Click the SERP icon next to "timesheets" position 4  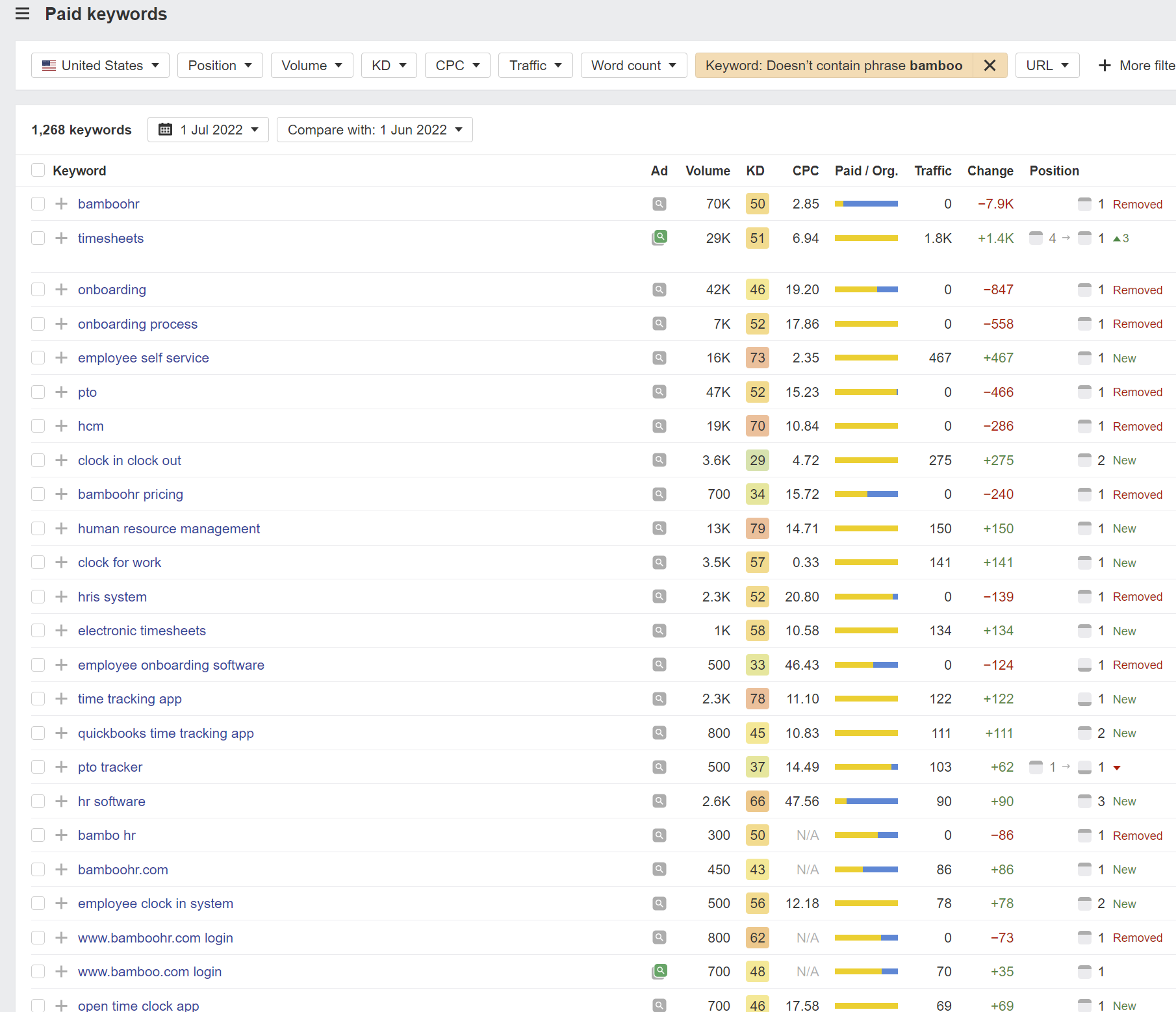(1036, 238)
